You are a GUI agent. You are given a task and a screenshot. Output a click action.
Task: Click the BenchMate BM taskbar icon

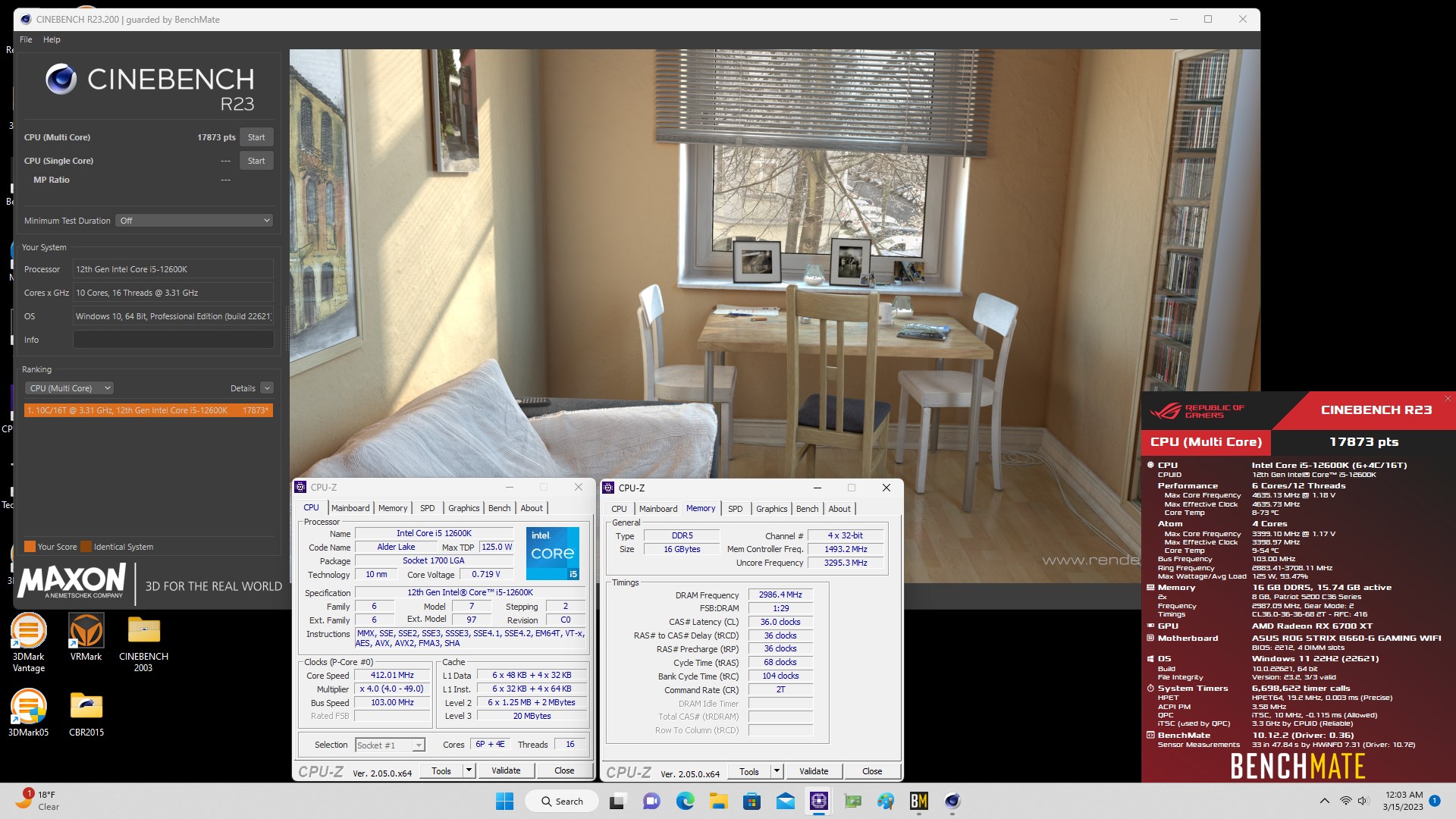pos(919,802)
